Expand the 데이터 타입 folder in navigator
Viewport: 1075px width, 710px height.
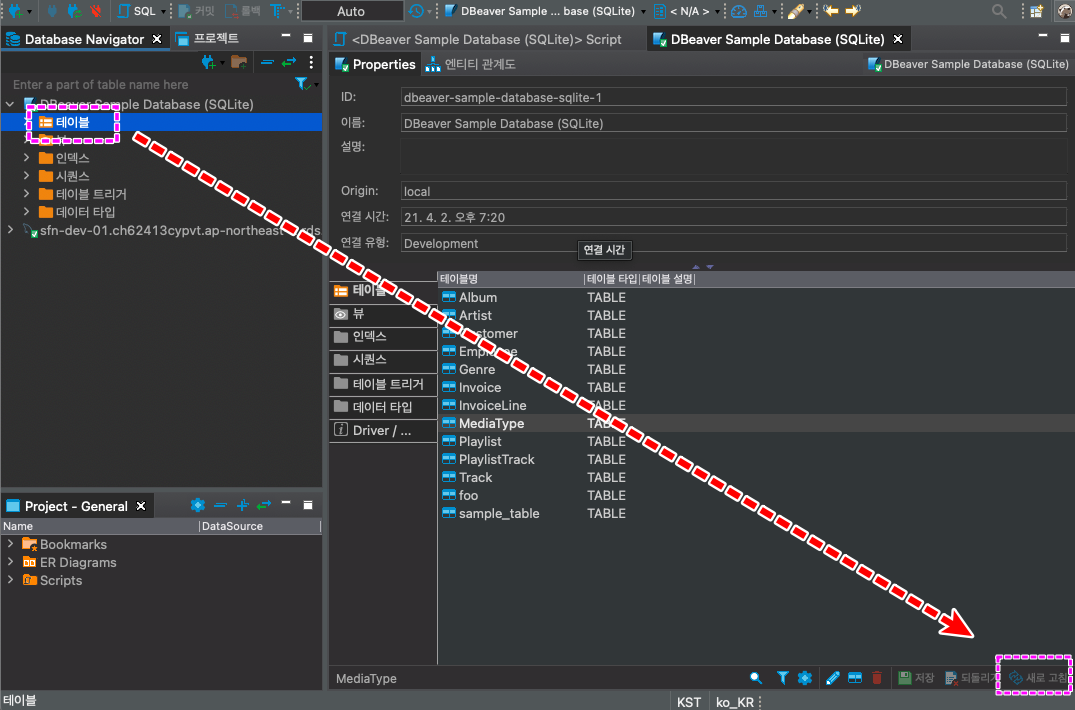coord(26,212)
